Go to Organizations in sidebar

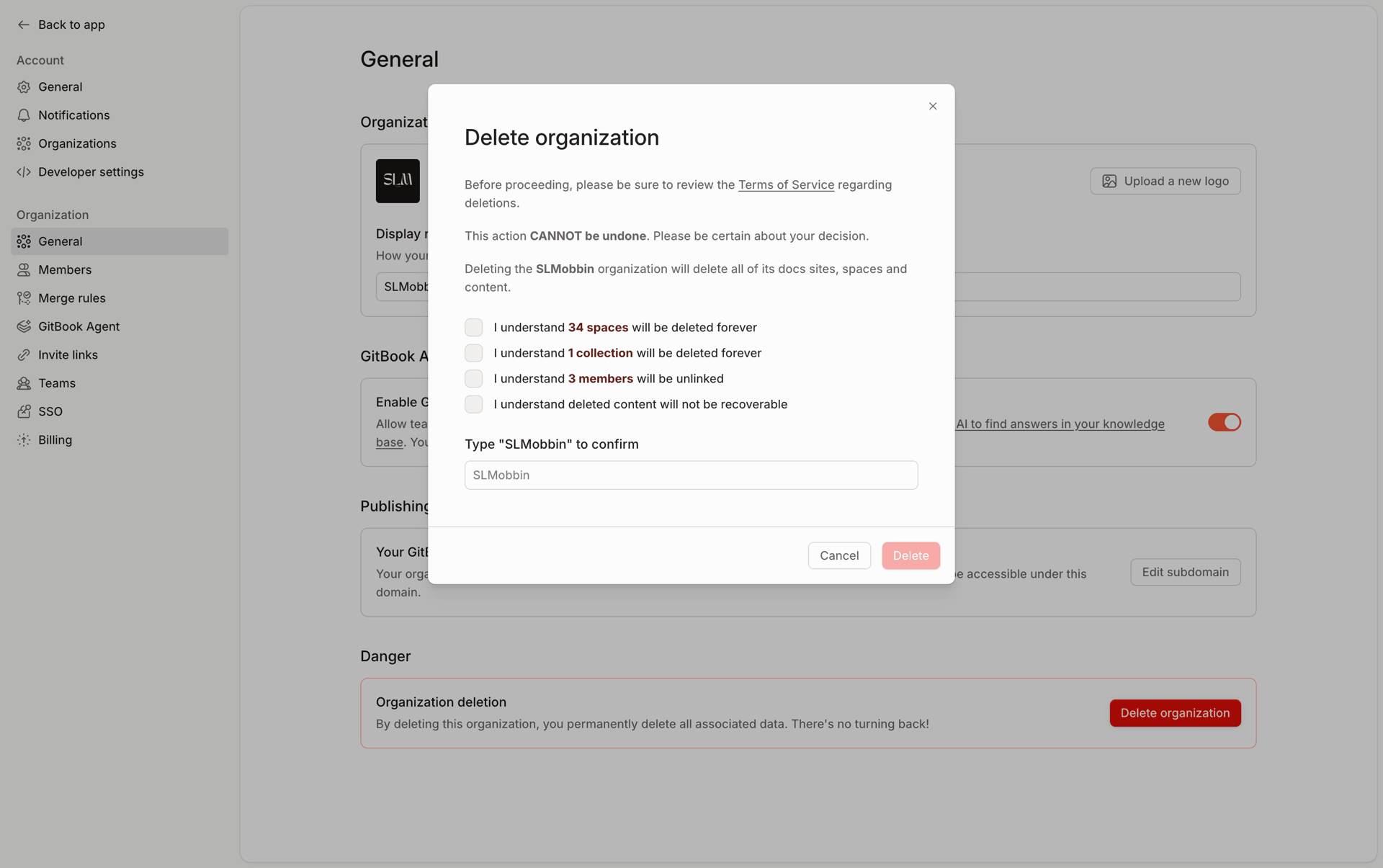click(120, 144)
